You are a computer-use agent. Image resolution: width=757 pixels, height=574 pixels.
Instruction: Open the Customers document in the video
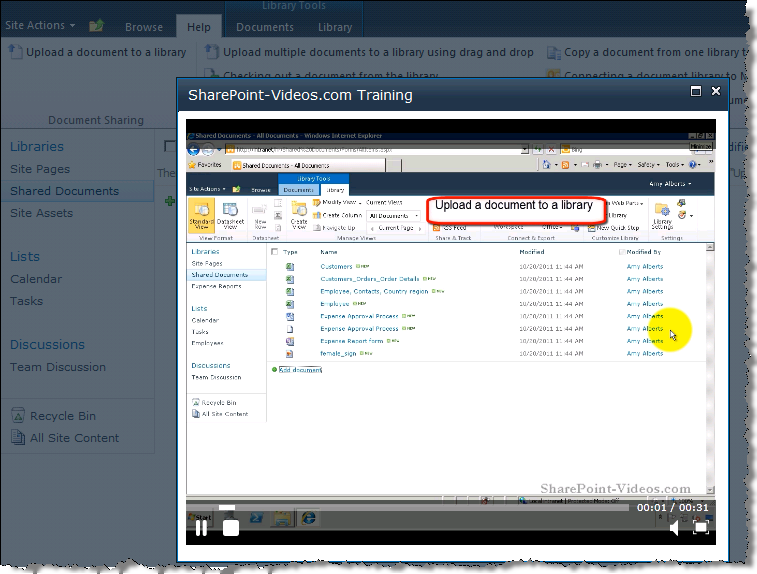tap(336, 266)
